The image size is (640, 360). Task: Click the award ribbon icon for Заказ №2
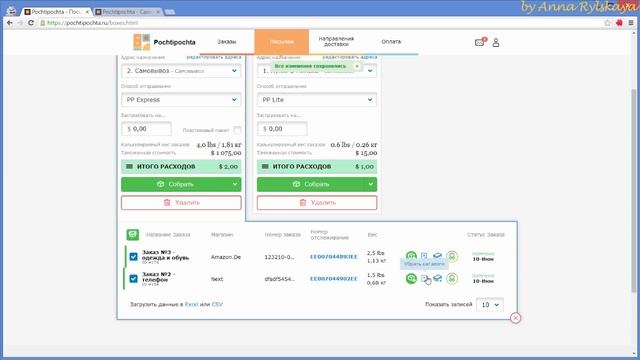pos(451,278)
